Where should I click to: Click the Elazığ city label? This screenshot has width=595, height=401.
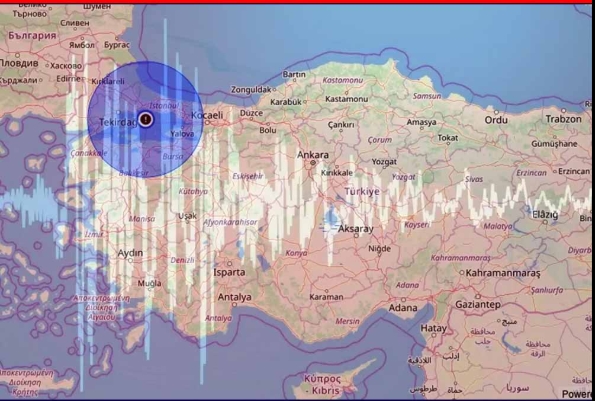point(545,215)
